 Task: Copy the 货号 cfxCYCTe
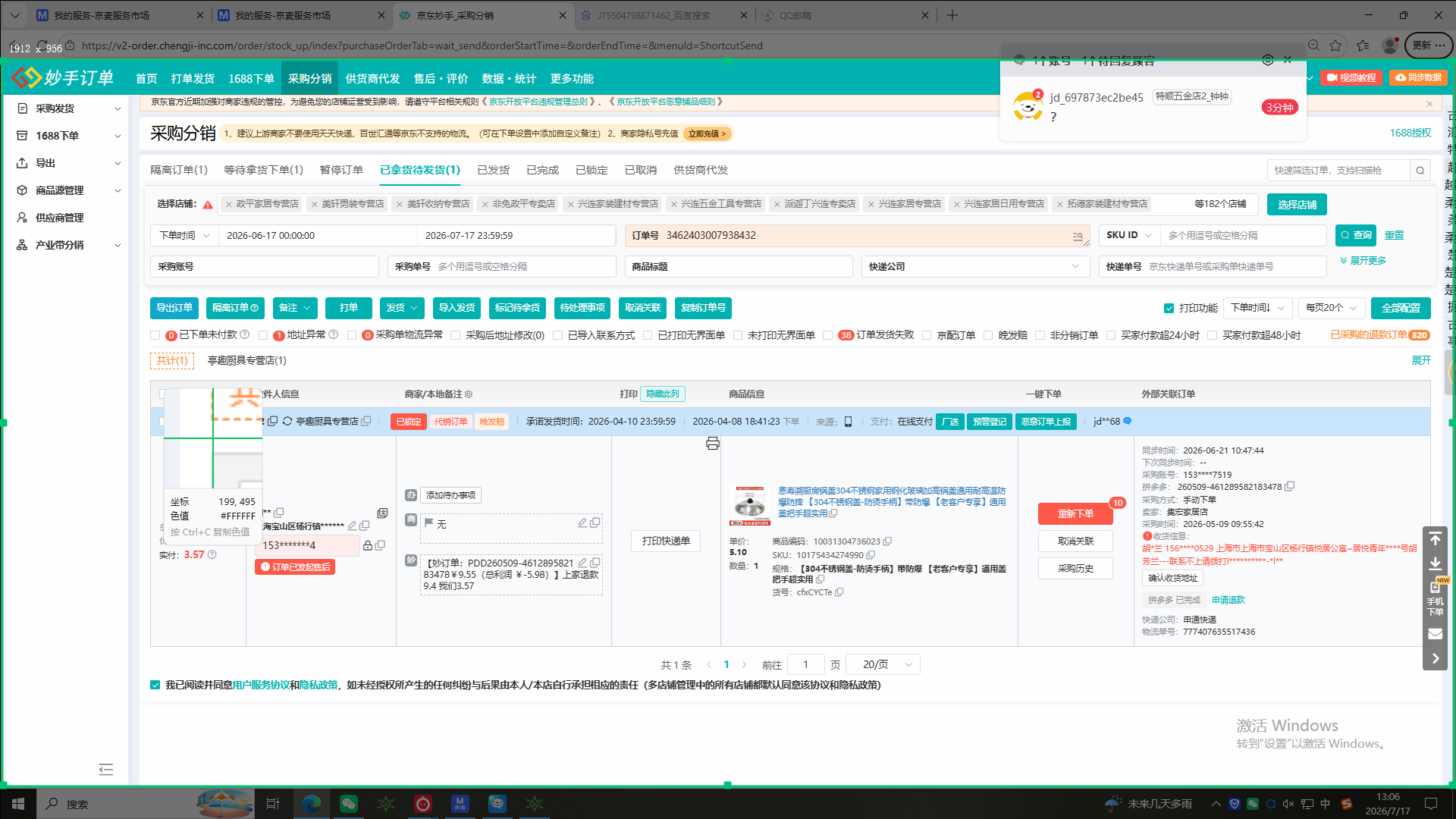[x=839, y=592]
